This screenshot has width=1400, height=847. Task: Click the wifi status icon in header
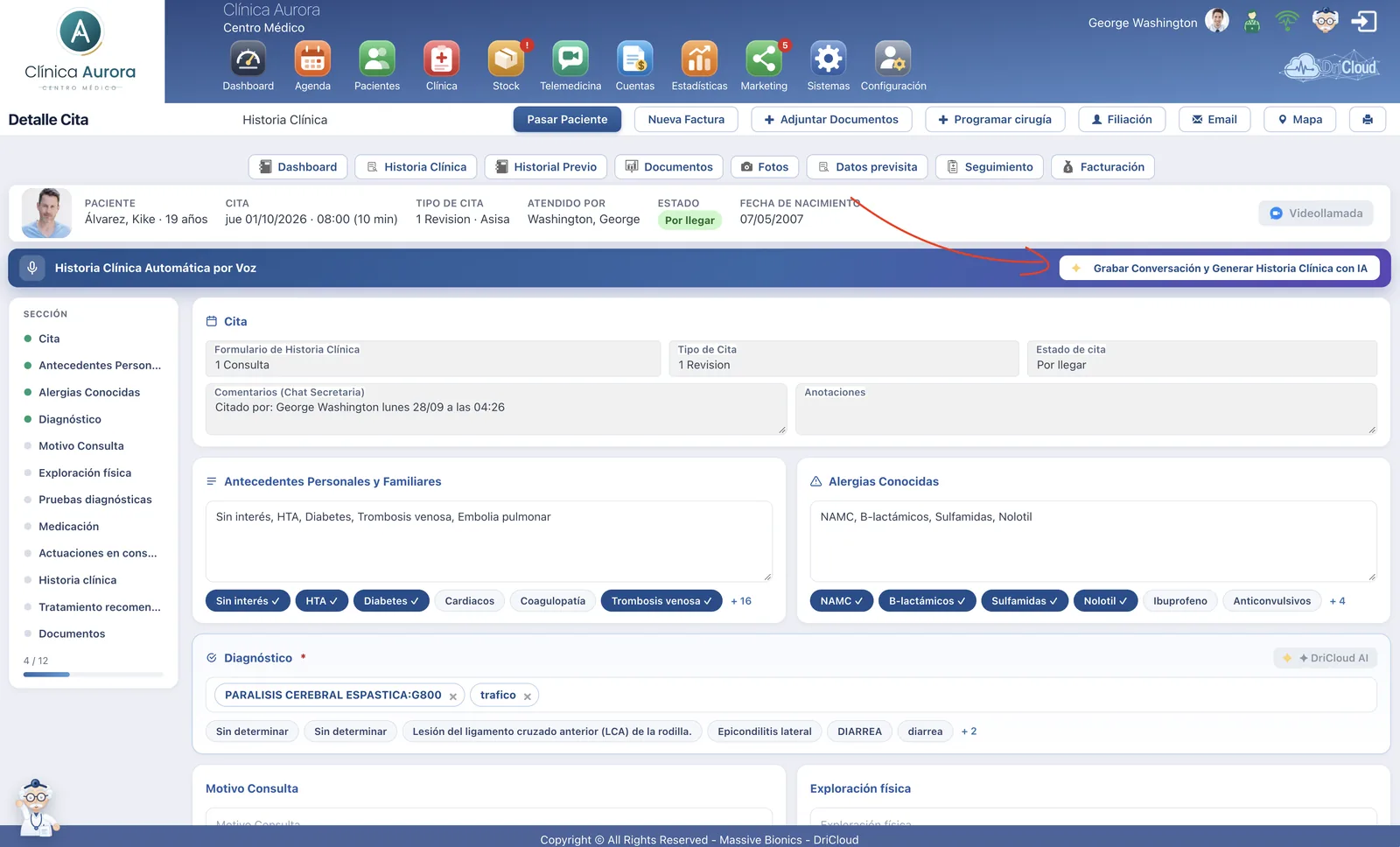coord(1287,20)
